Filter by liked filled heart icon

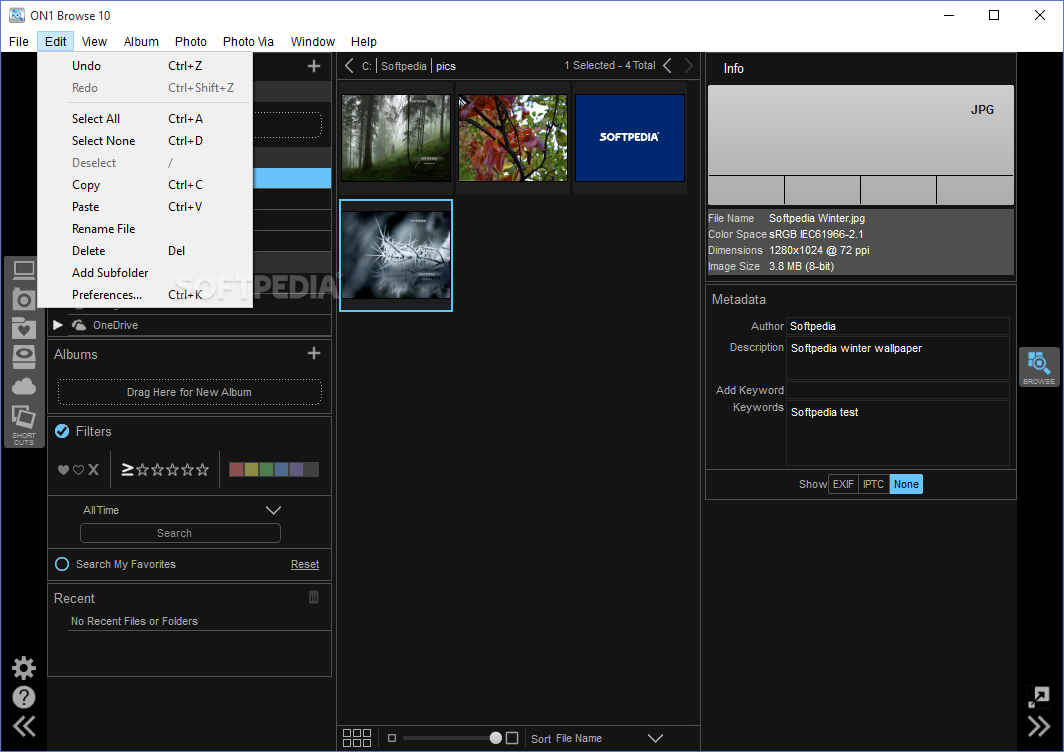pos(63,470)
